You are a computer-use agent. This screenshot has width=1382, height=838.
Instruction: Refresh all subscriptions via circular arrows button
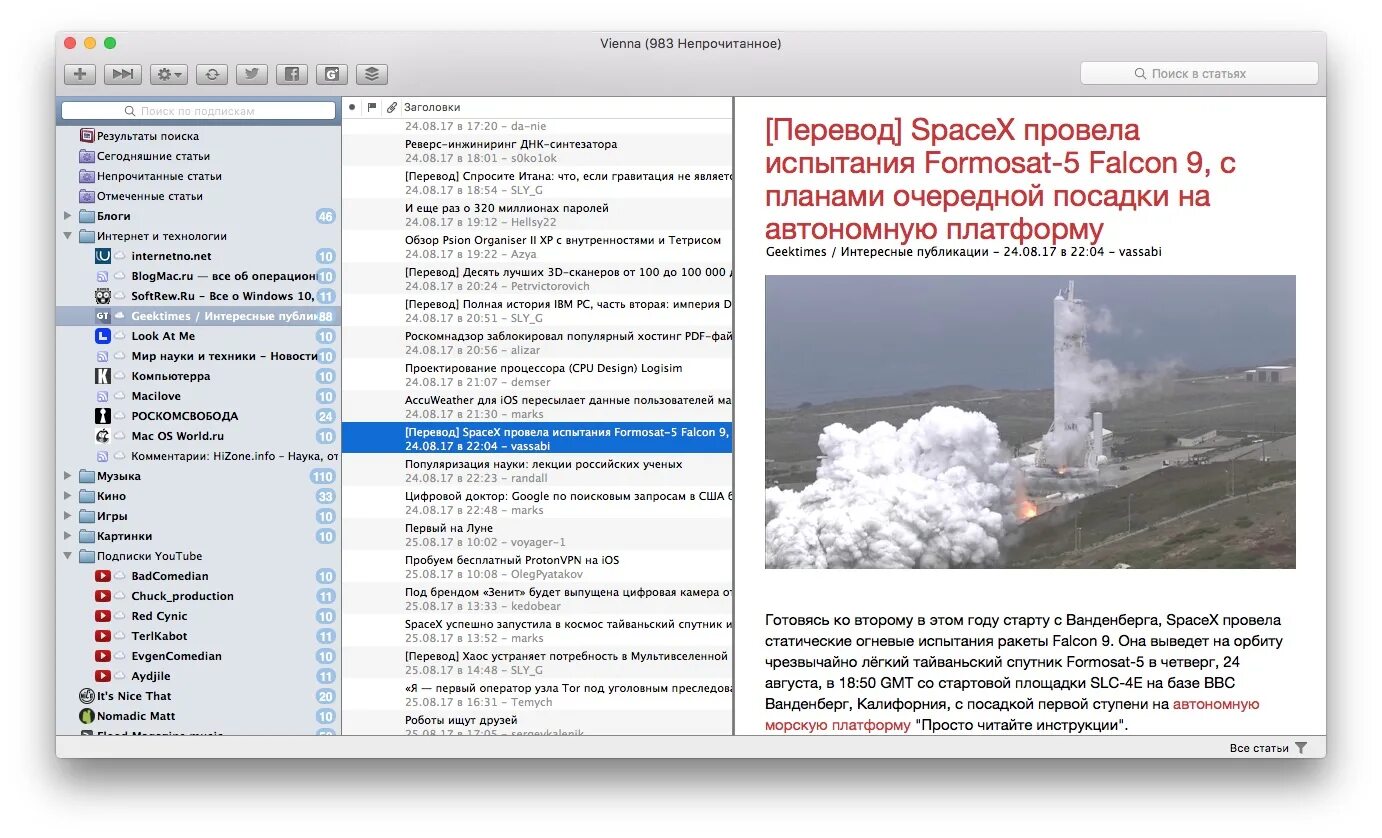pyautogui.click(x=212, y=74)
